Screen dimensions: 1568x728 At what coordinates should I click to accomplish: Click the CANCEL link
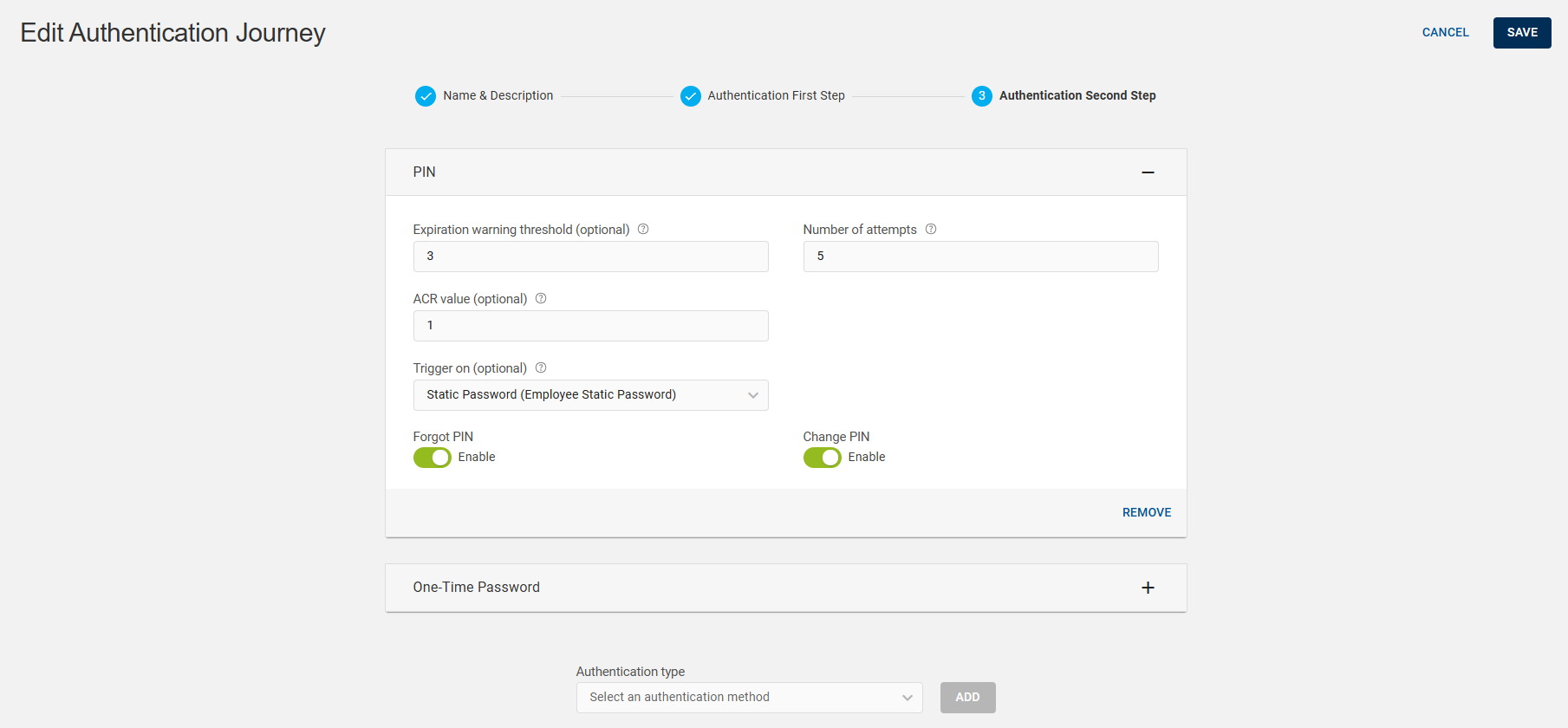tap(1445, 33)
